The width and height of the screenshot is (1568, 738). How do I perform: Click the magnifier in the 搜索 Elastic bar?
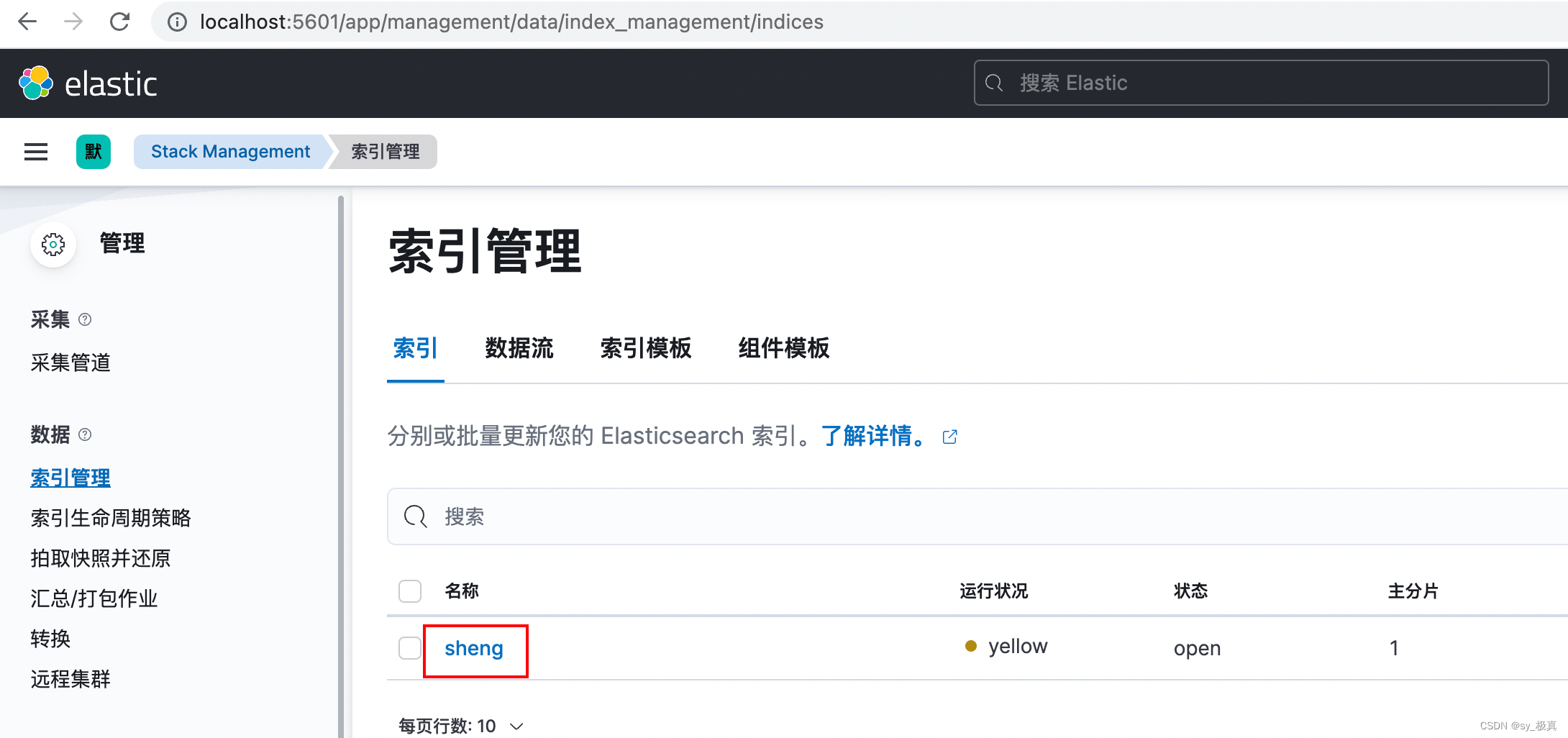coord(994,83)
